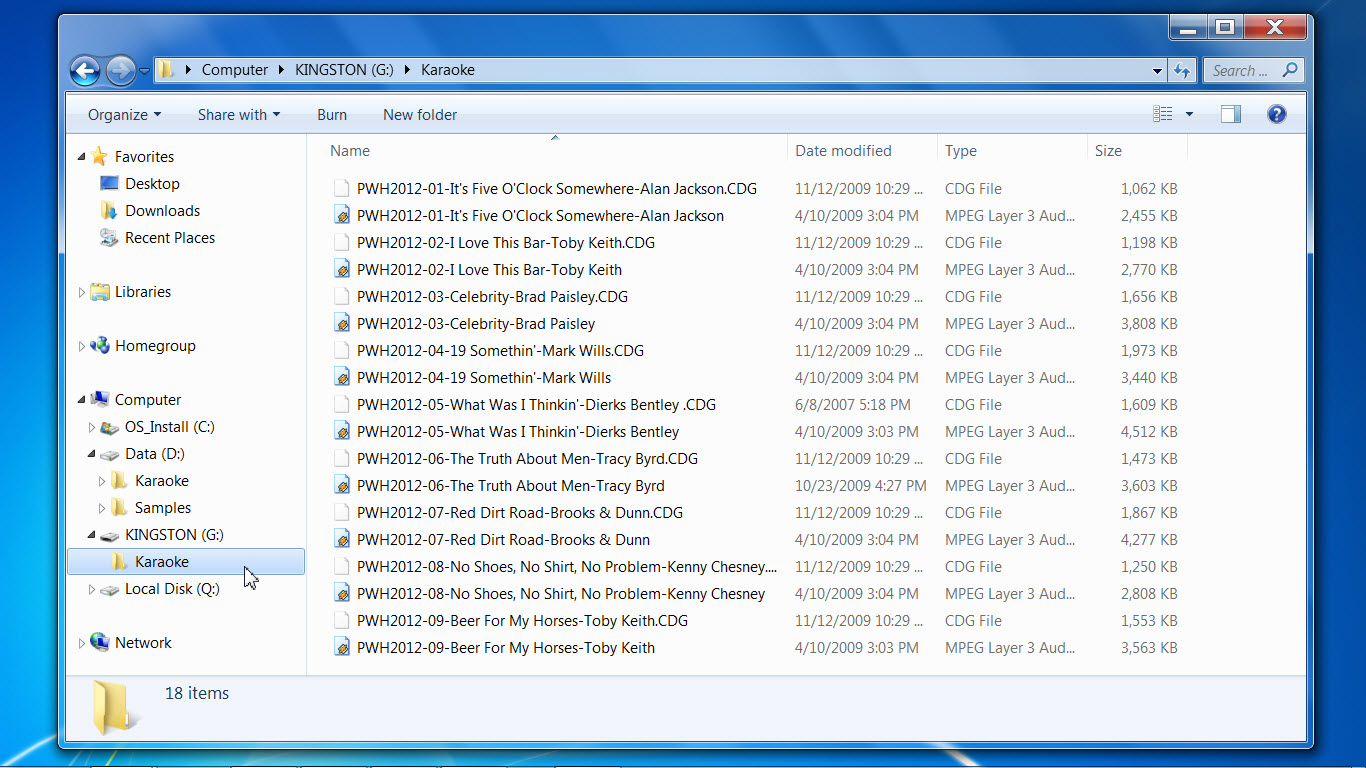Select the Homegroup icon

(x=99, y=346)
